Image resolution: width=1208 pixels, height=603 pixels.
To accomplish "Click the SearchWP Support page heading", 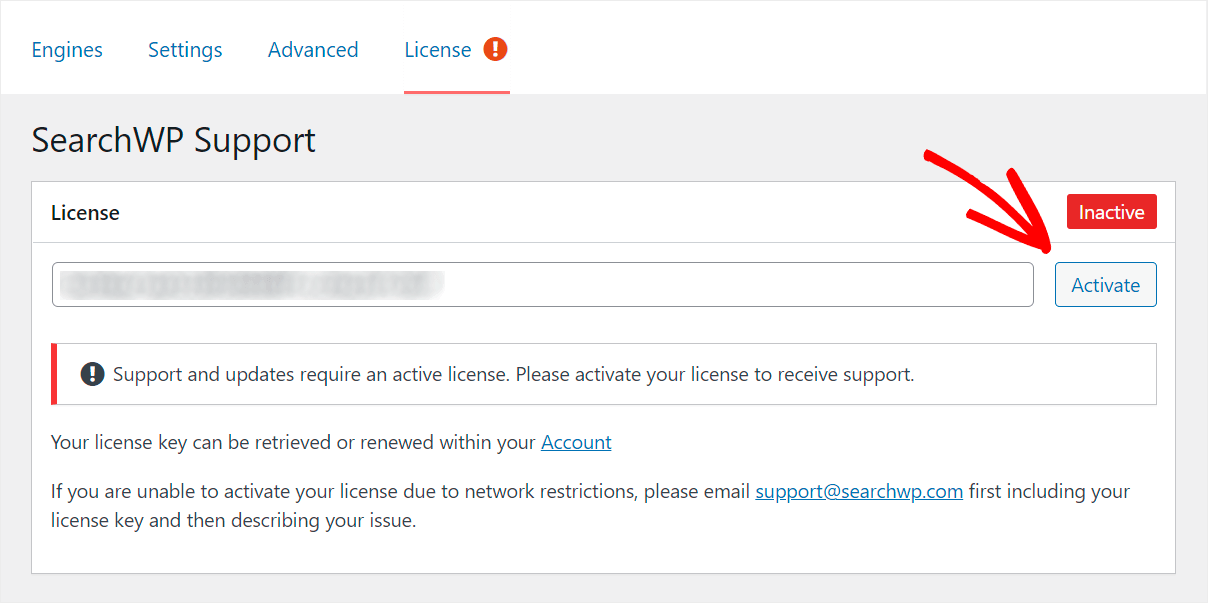I will click(174, 140).
